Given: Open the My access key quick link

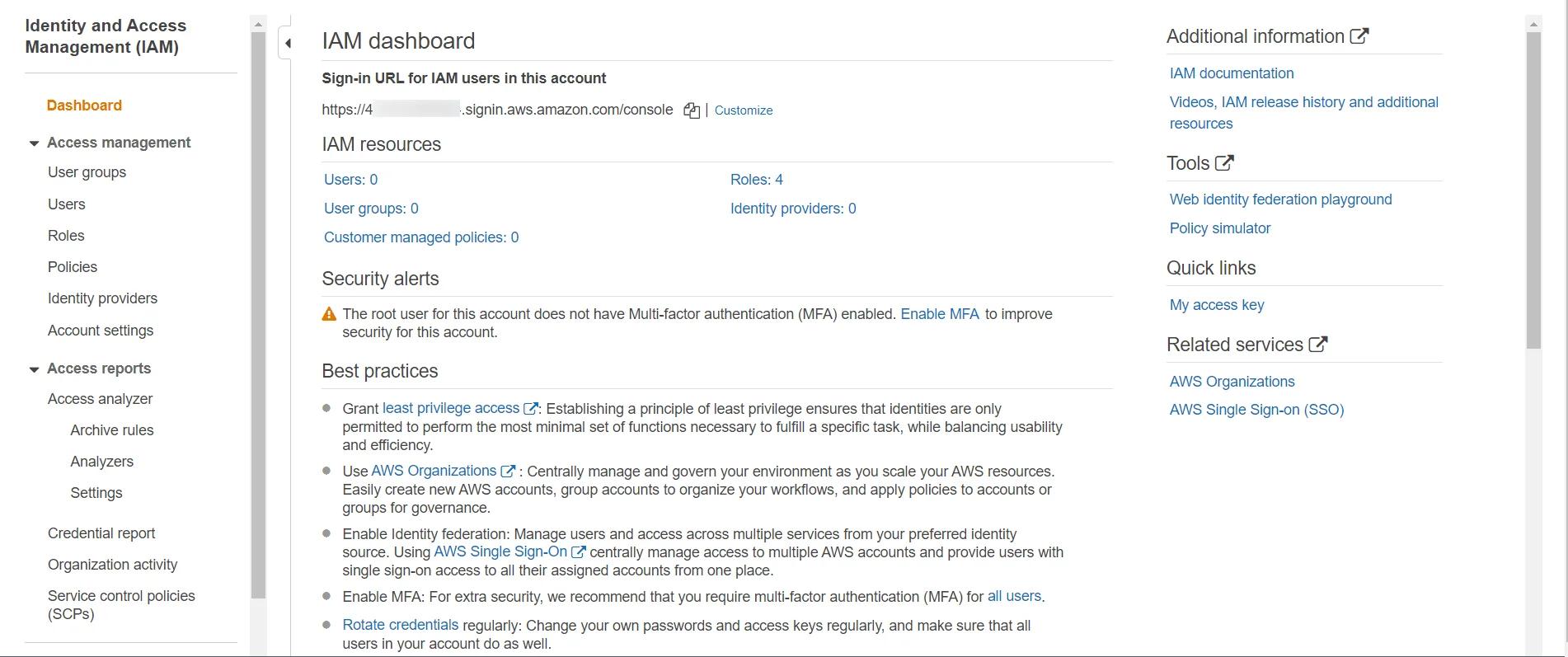Looking at the screenshot, I should [x=1217, y=305].
